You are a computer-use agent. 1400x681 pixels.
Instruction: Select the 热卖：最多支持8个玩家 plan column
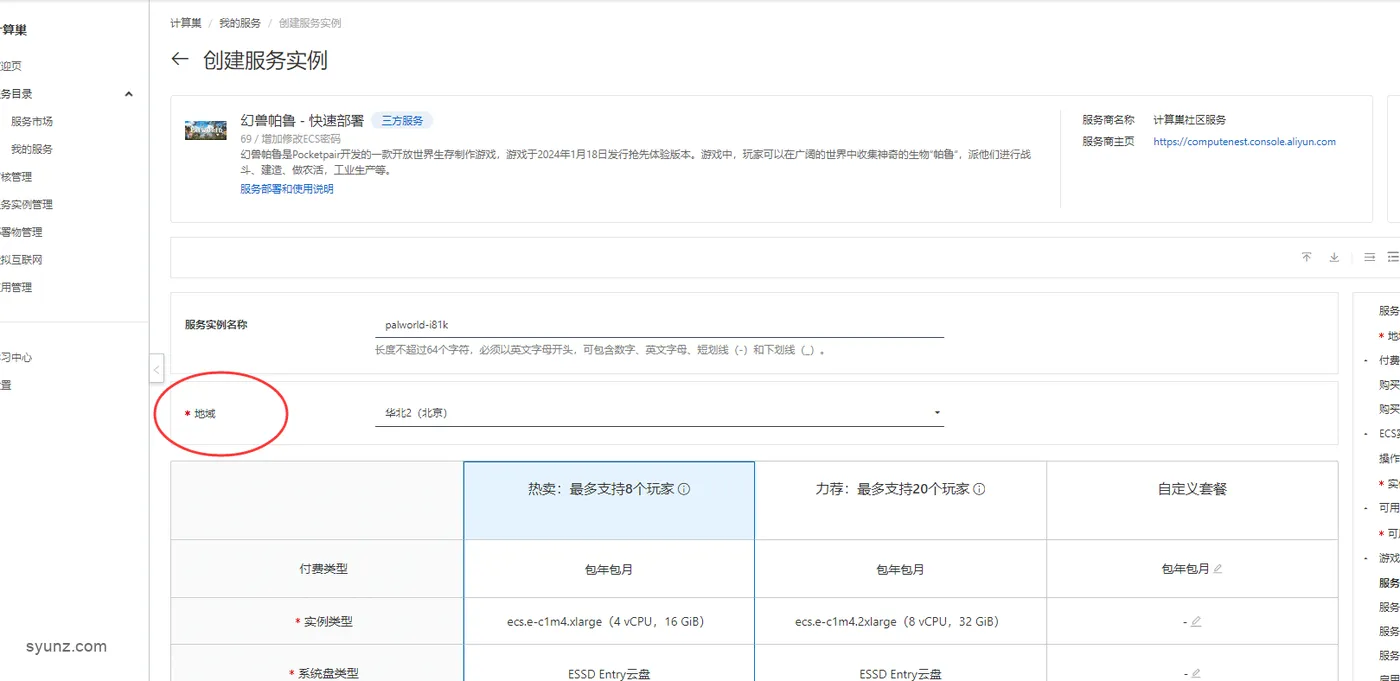[609, 500]
